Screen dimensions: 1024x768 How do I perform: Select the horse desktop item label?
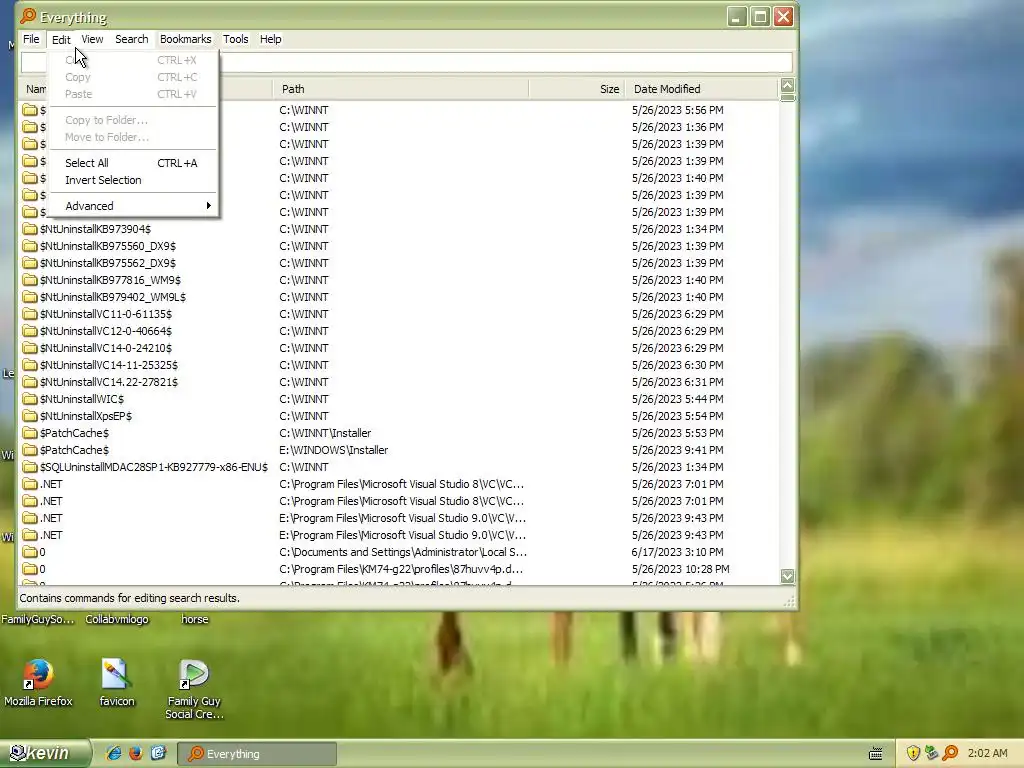click(x=195, y=619)
